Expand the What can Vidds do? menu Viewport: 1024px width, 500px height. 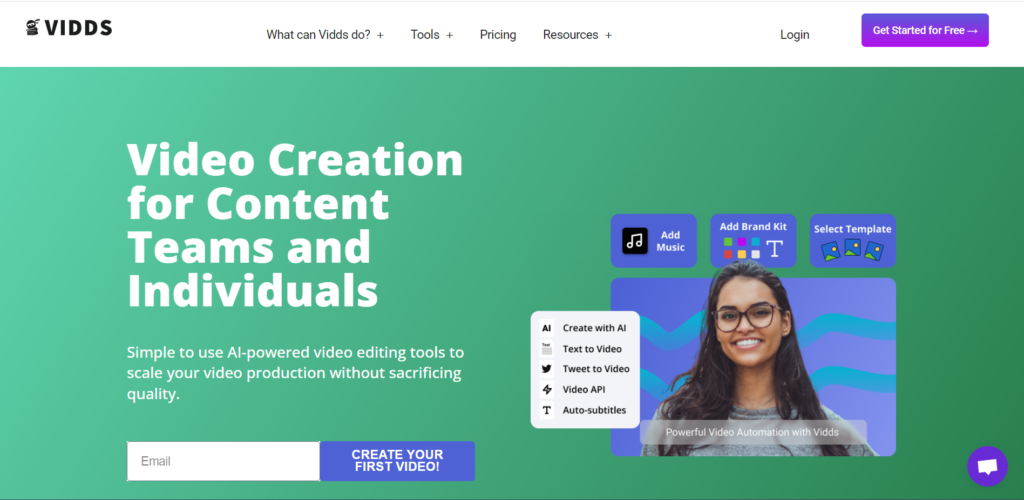tap(325, 35)
